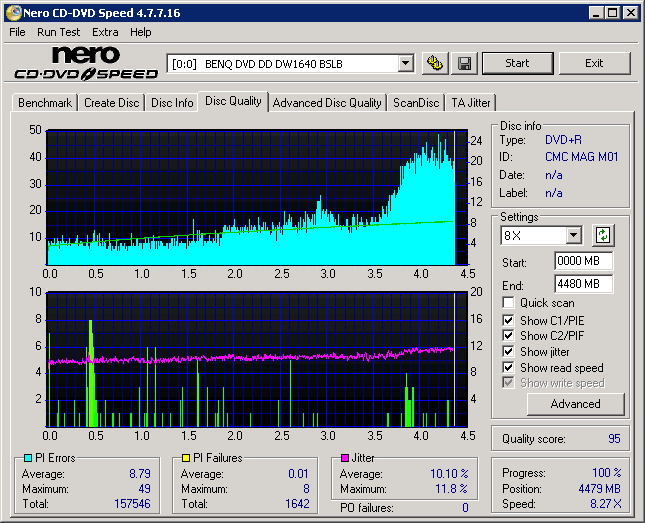Image resolution: width=645 pixels, height=523 pixels.
Task: Enable the Quick scan checkbox
Action: point(509,303)
